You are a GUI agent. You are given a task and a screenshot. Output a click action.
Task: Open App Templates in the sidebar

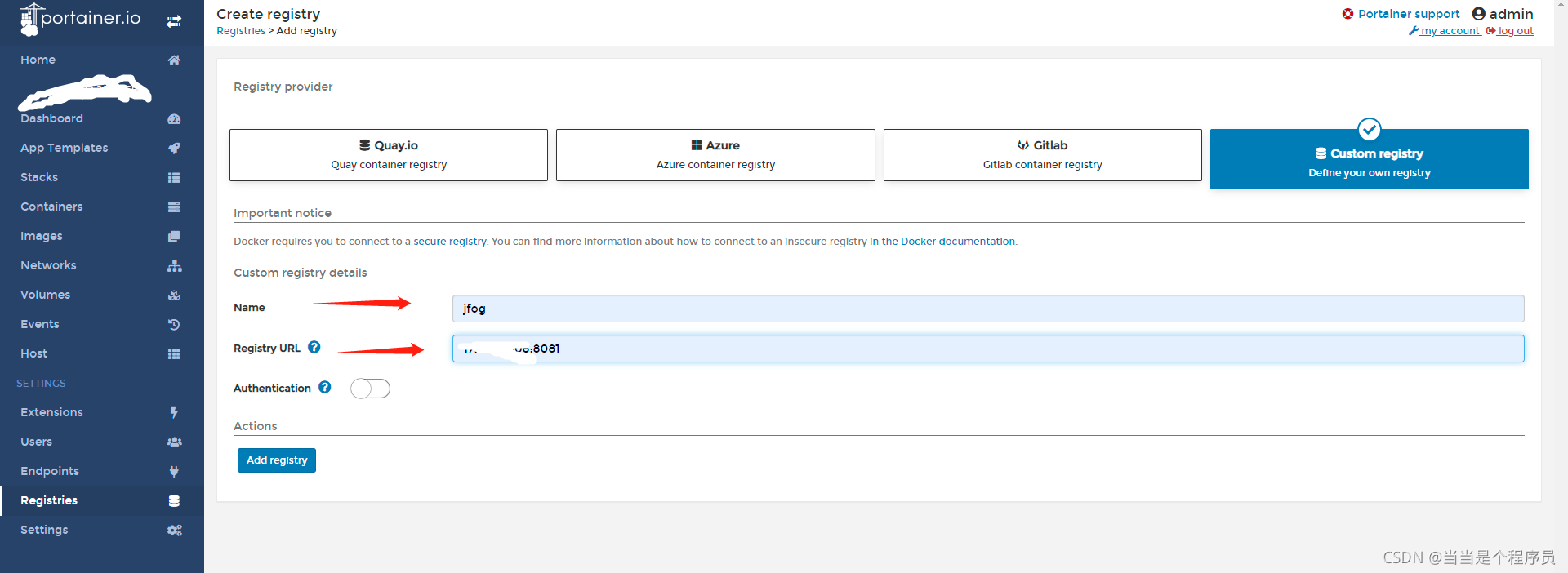[102, 148]
